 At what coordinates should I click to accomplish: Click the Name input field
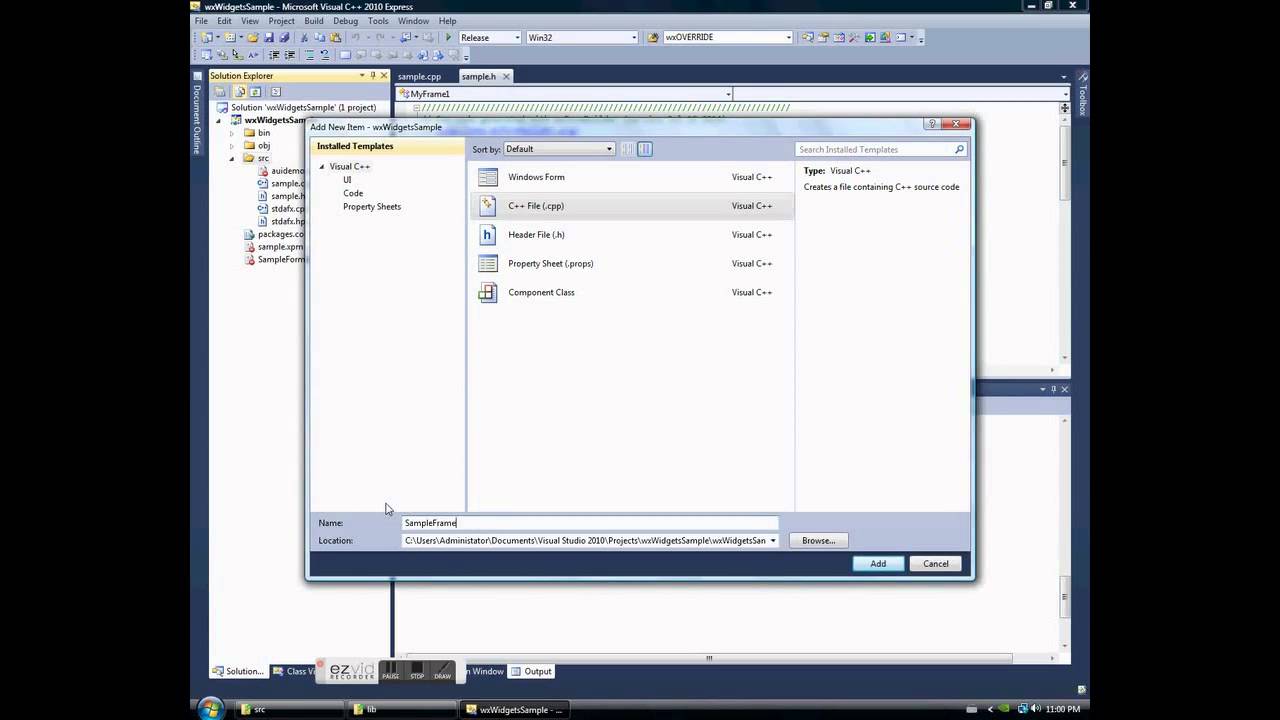click(590, 523)
